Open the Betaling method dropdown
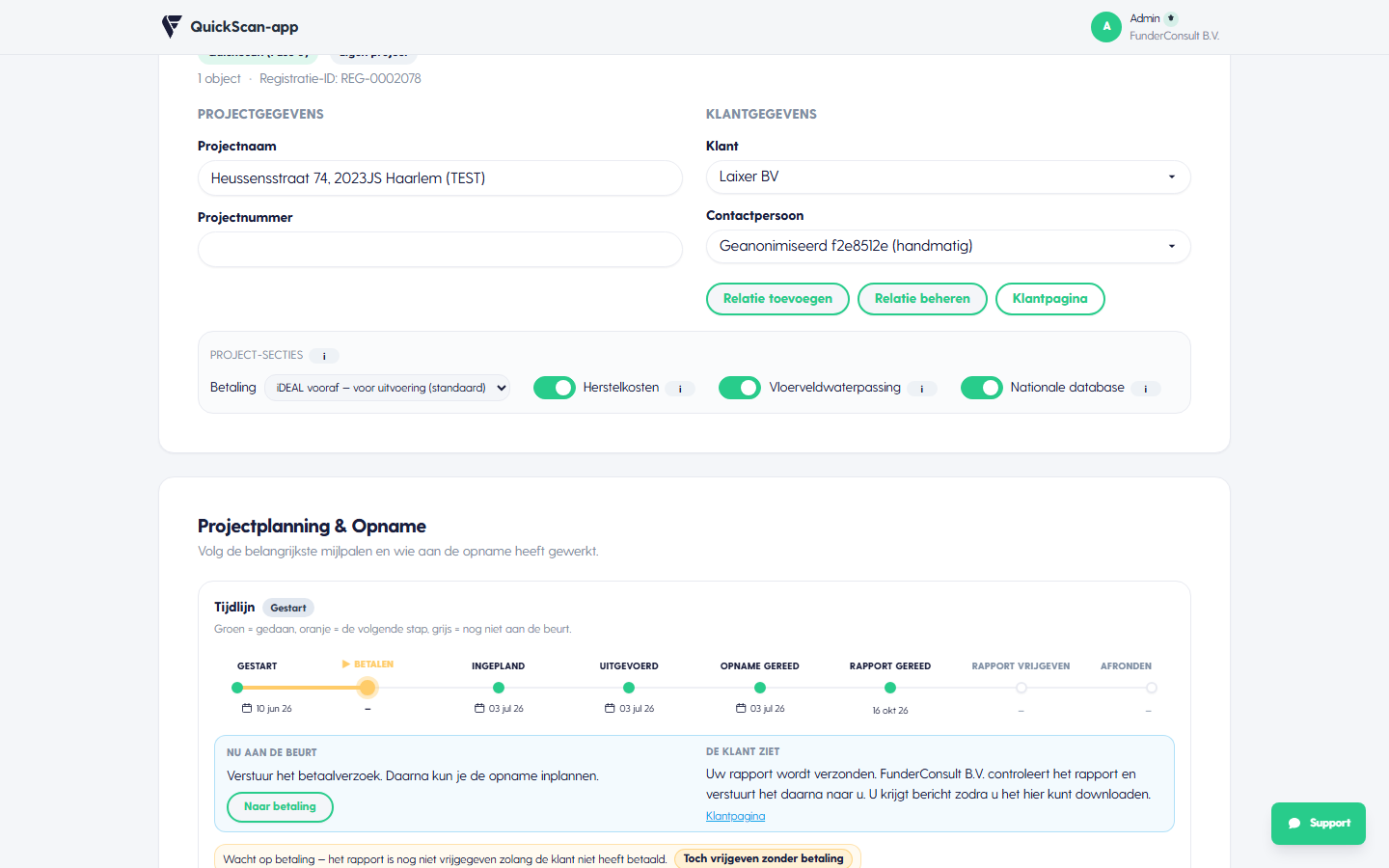The height and width of the screenshot is (868, 1389). (x=387, y=388)
